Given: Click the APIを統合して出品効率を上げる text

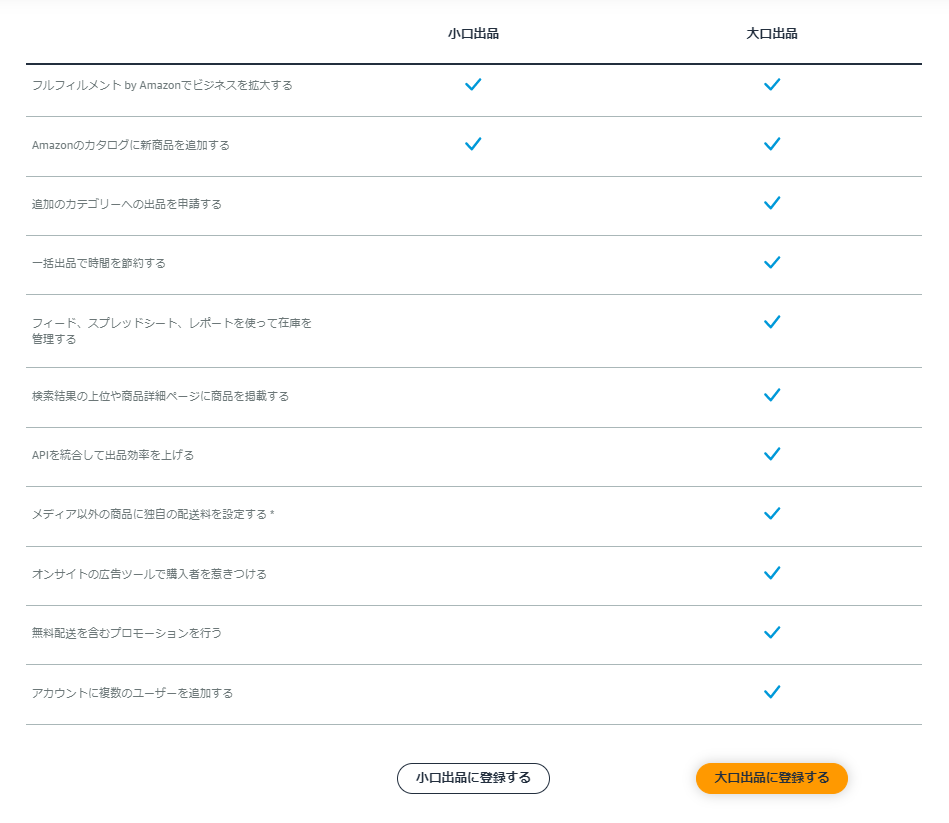Looking at the screenshot, I should (x=113, y=455).
